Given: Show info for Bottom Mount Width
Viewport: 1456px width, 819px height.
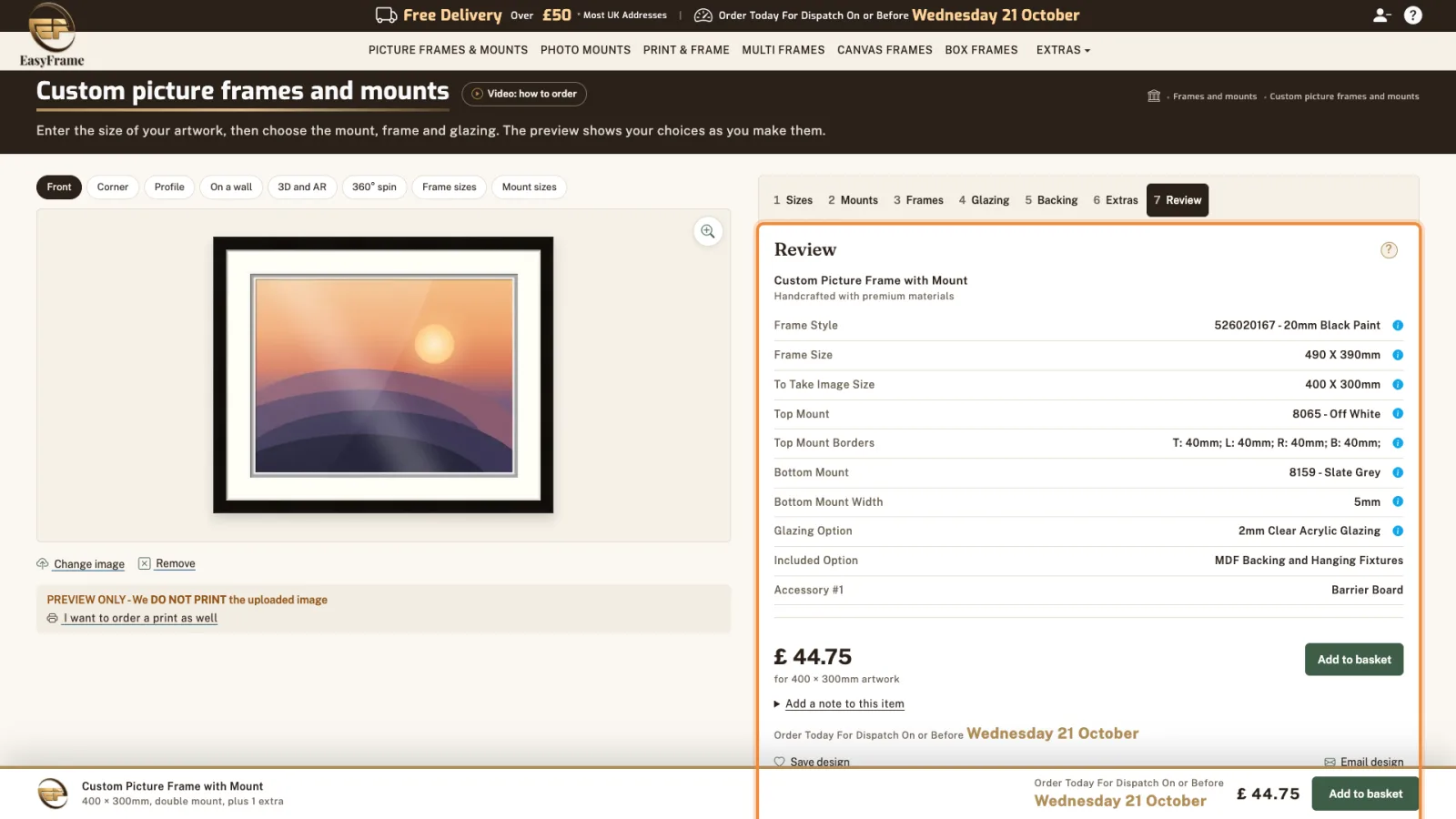Looking at the screenshot, I should (x=1398, y=502).
